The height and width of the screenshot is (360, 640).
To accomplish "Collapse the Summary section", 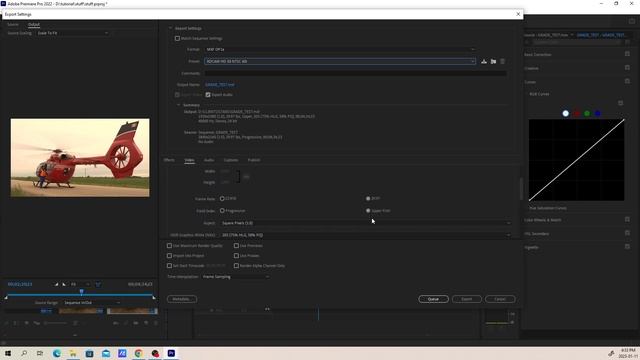I will tap(178, 105).
